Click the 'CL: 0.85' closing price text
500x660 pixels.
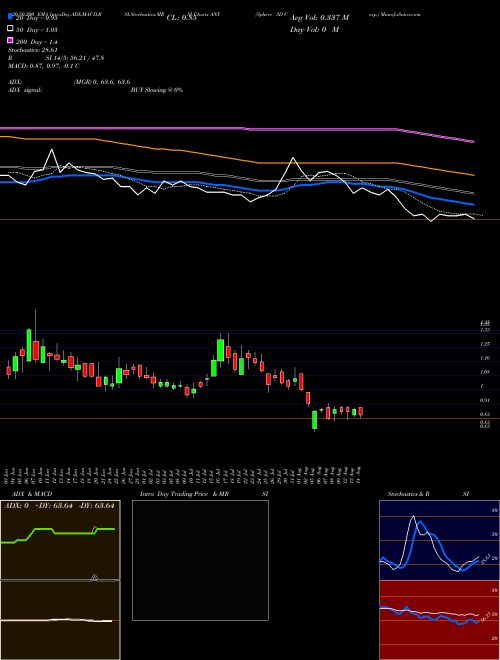click(x=181, y=18)
